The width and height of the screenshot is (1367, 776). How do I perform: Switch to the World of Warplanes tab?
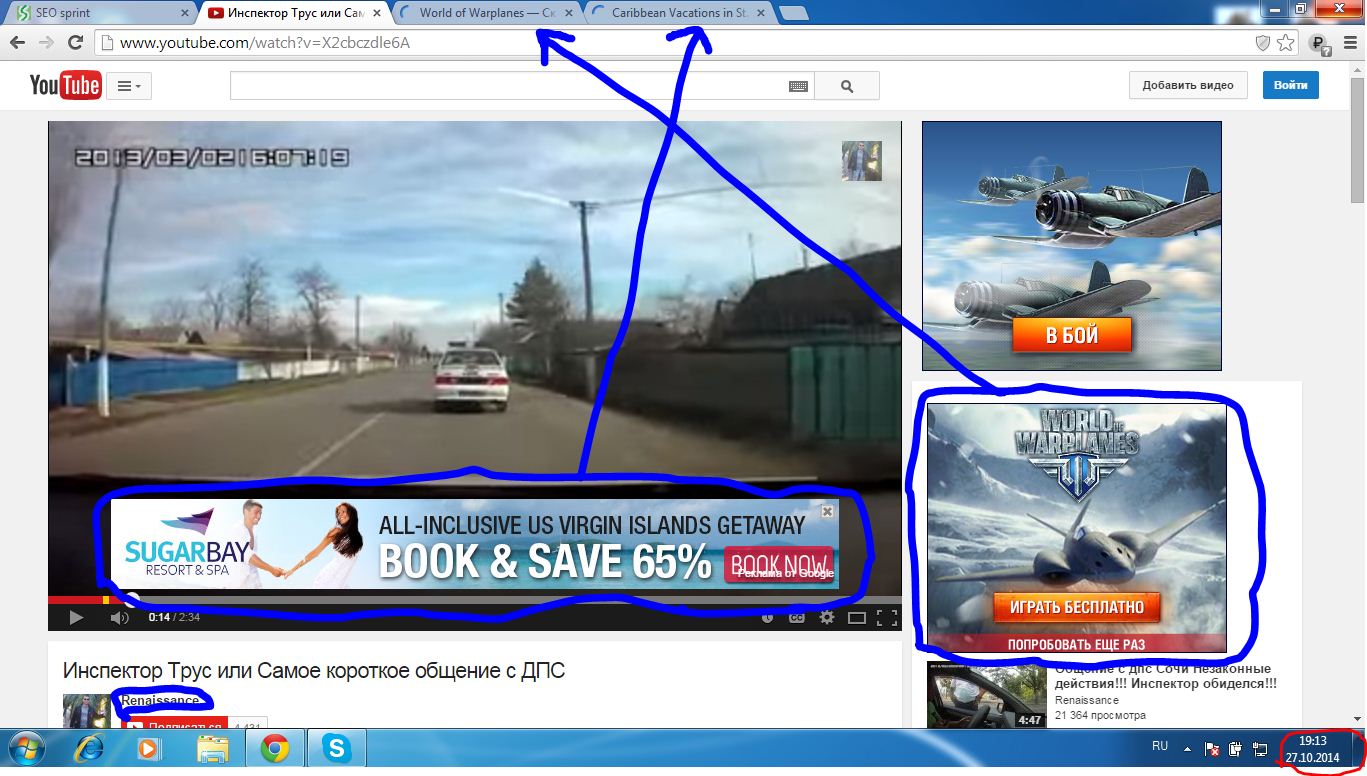point(487,13)
